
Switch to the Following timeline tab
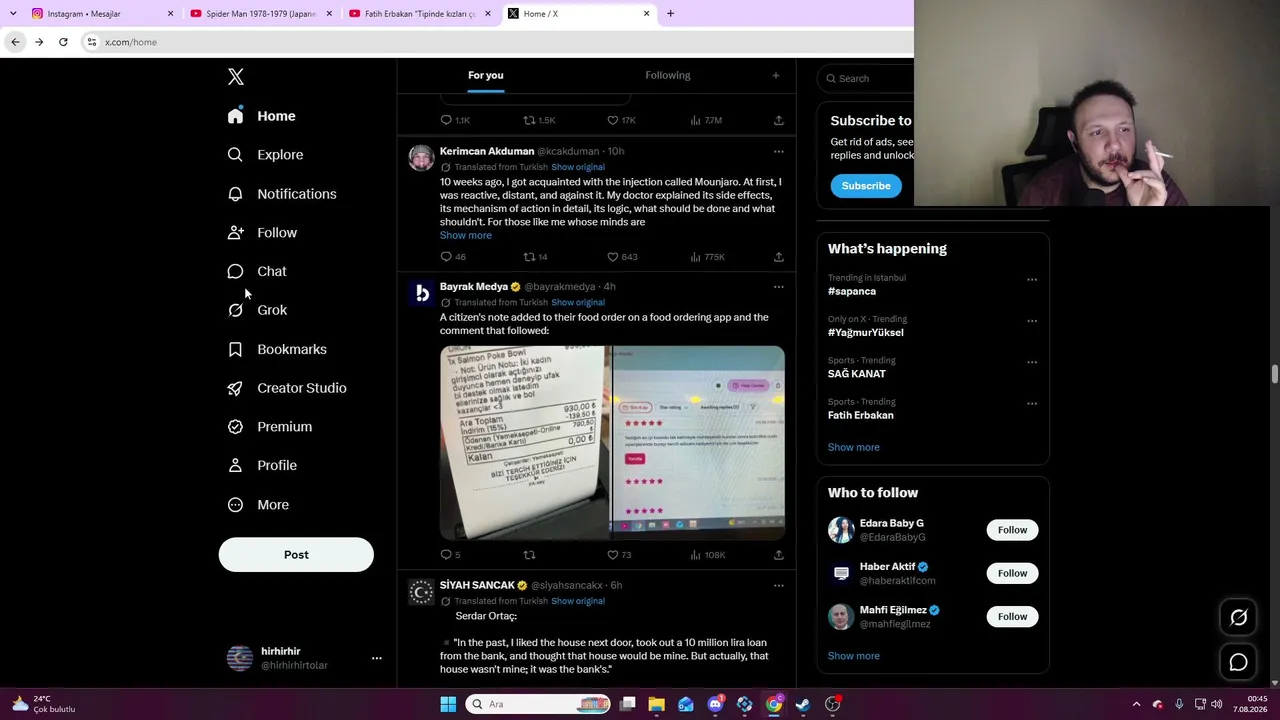(668, 75)
